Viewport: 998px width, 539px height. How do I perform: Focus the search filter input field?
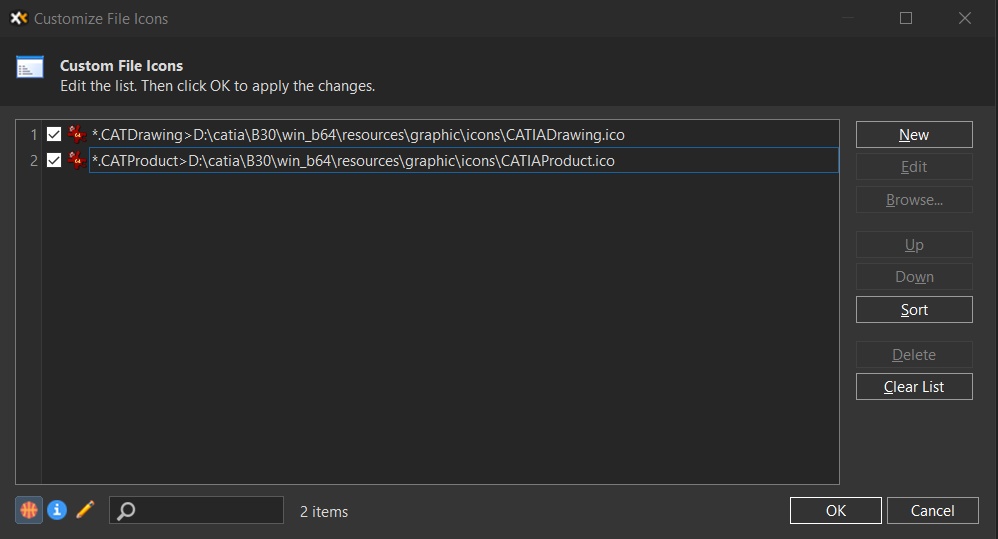(x=196, y=510)
